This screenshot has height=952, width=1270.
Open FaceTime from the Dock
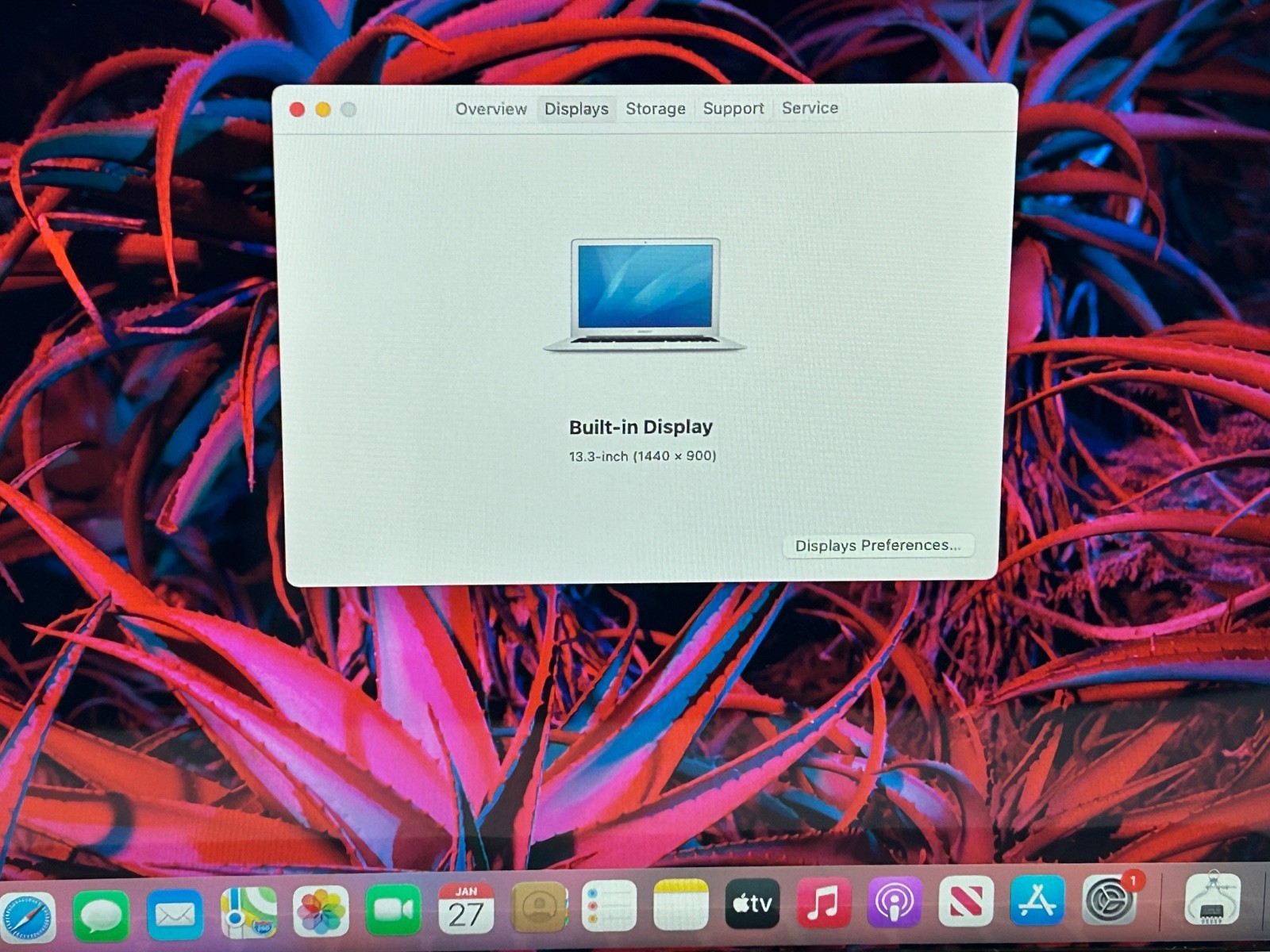click(x=393, y=910)
